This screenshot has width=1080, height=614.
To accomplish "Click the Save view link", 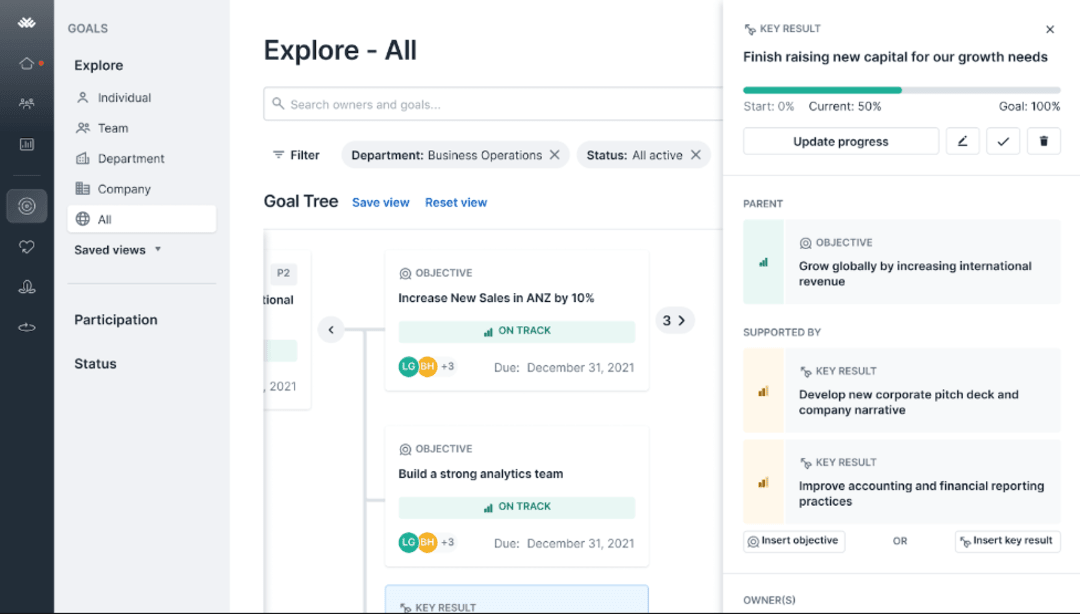I will point(381,202).
